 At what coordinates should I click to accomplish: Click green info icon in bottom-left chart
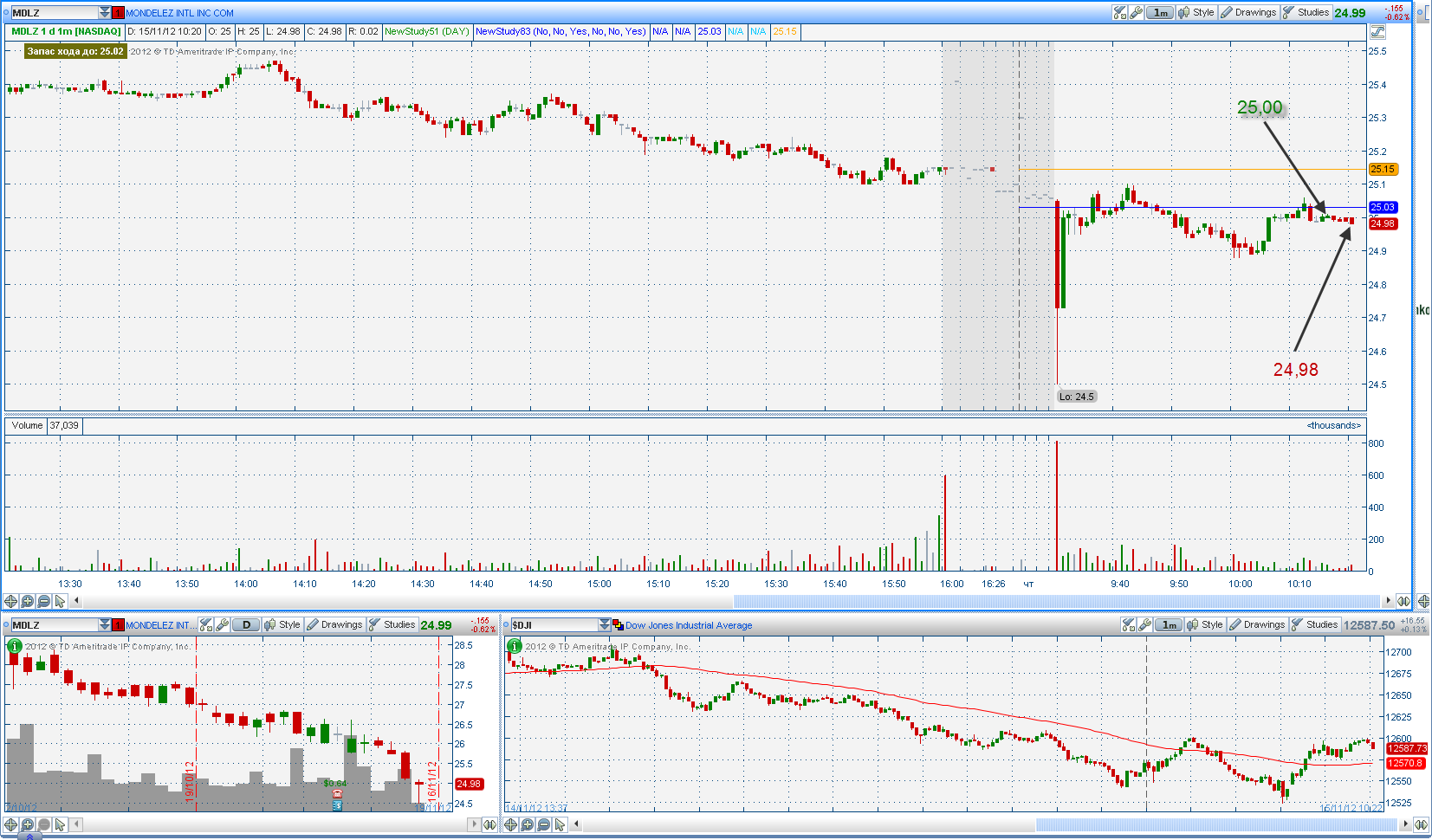14,646
